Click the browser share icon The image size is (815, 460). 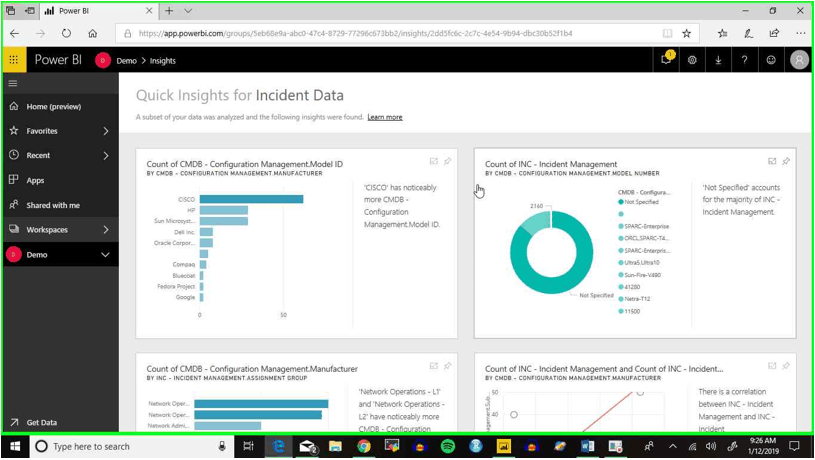tap(774, 33)
